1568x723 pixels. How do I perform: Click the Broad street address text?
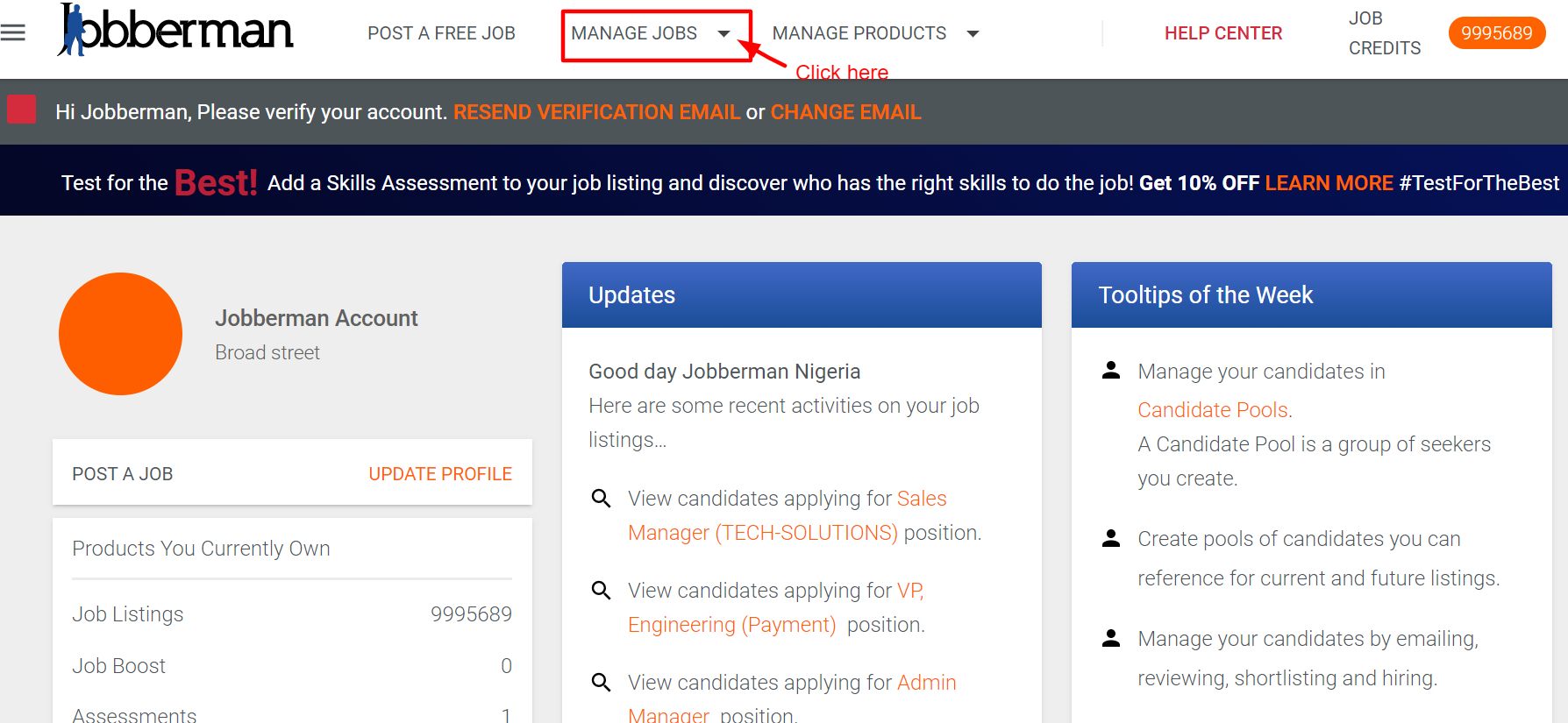point(267,352)
